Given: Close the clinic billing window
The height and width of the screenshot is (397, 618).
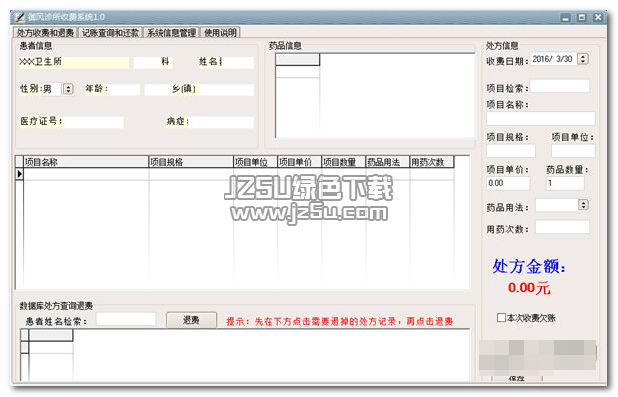Looking at the screenshot, I should coord(598,17).
